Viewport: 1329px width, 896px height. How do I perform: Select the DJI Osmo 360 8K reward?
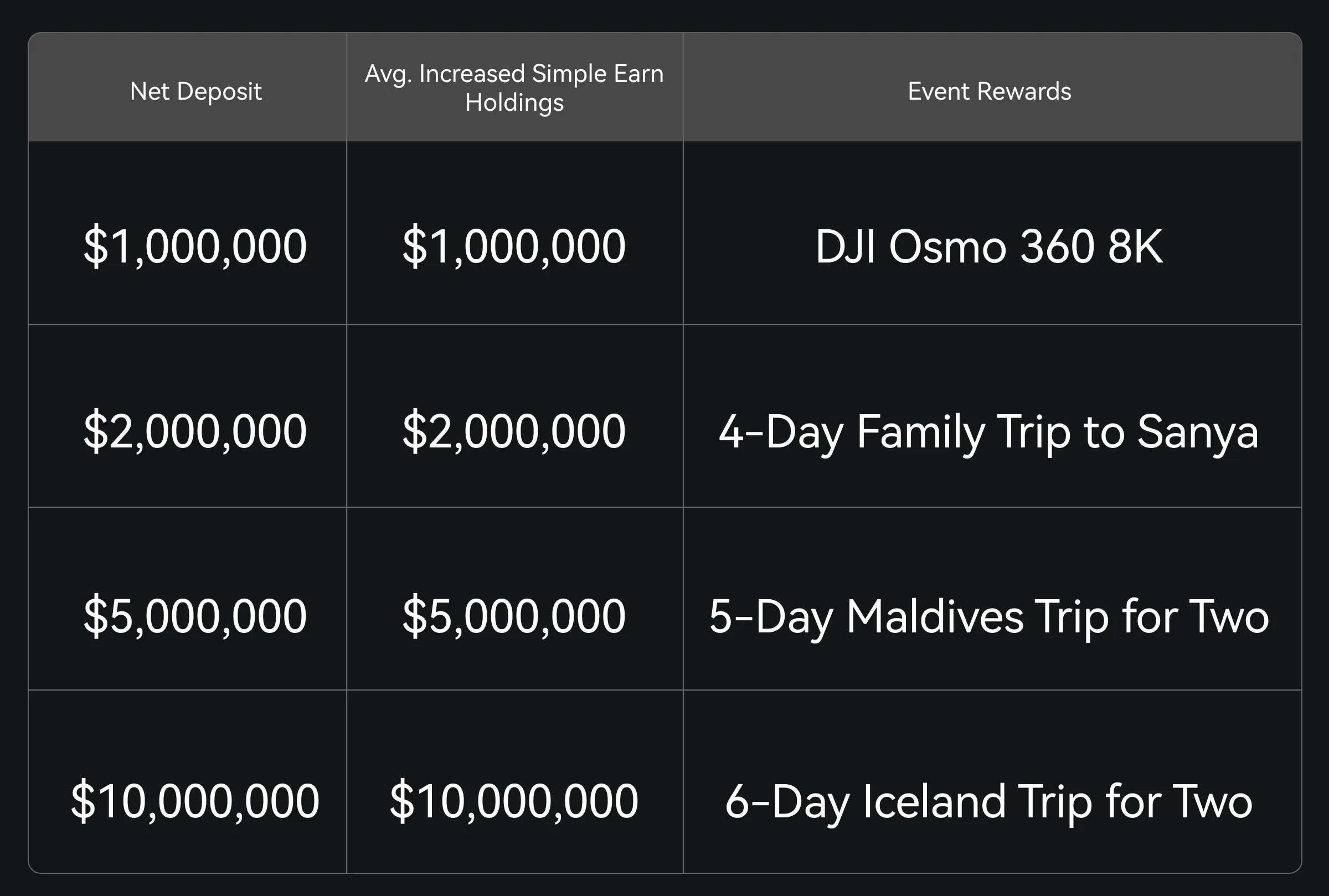(989, 246)
